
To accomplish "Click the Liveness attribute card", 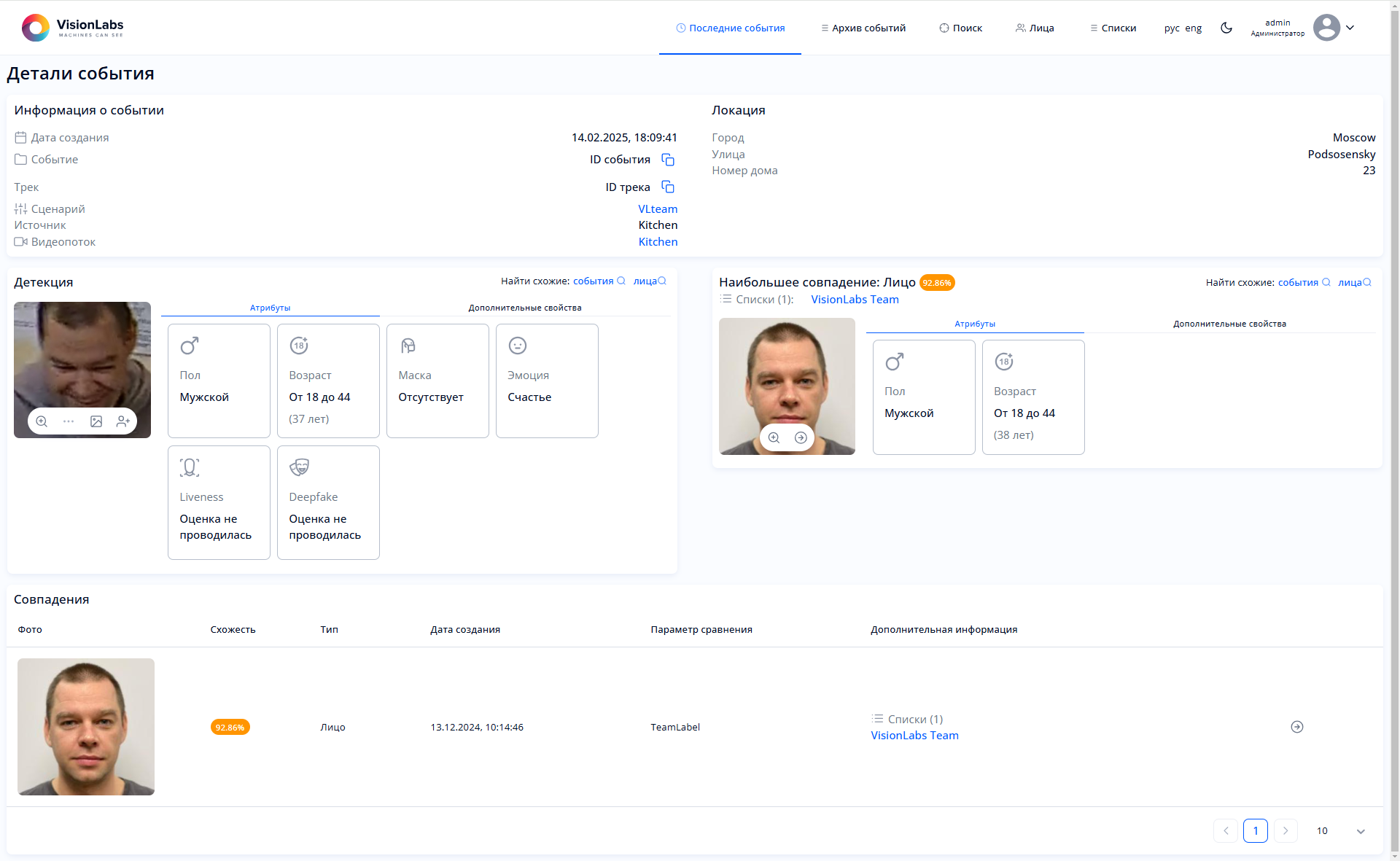I will (219, 502).
